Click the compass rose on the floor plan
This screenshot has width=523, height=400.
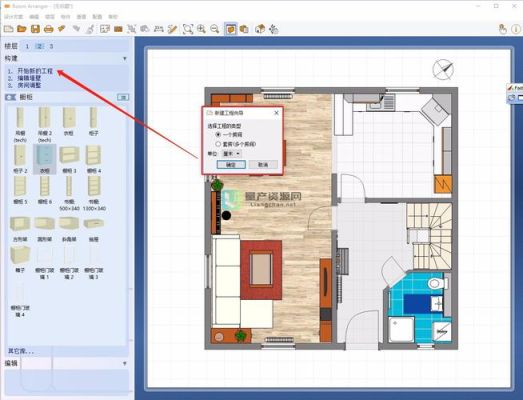[x=443, y=69]
